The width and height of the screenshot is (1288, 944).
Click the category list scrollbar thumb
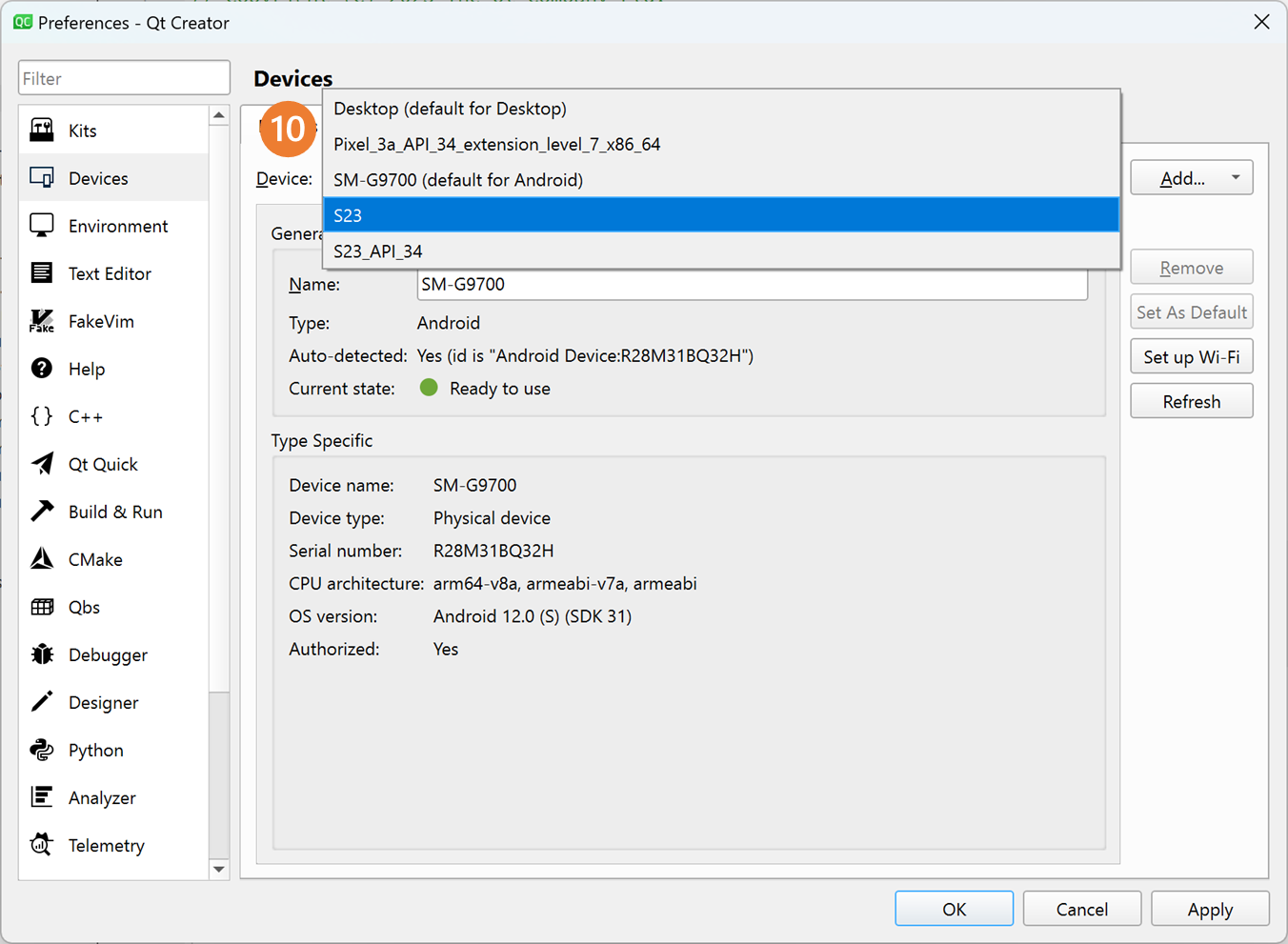(219, 409)
